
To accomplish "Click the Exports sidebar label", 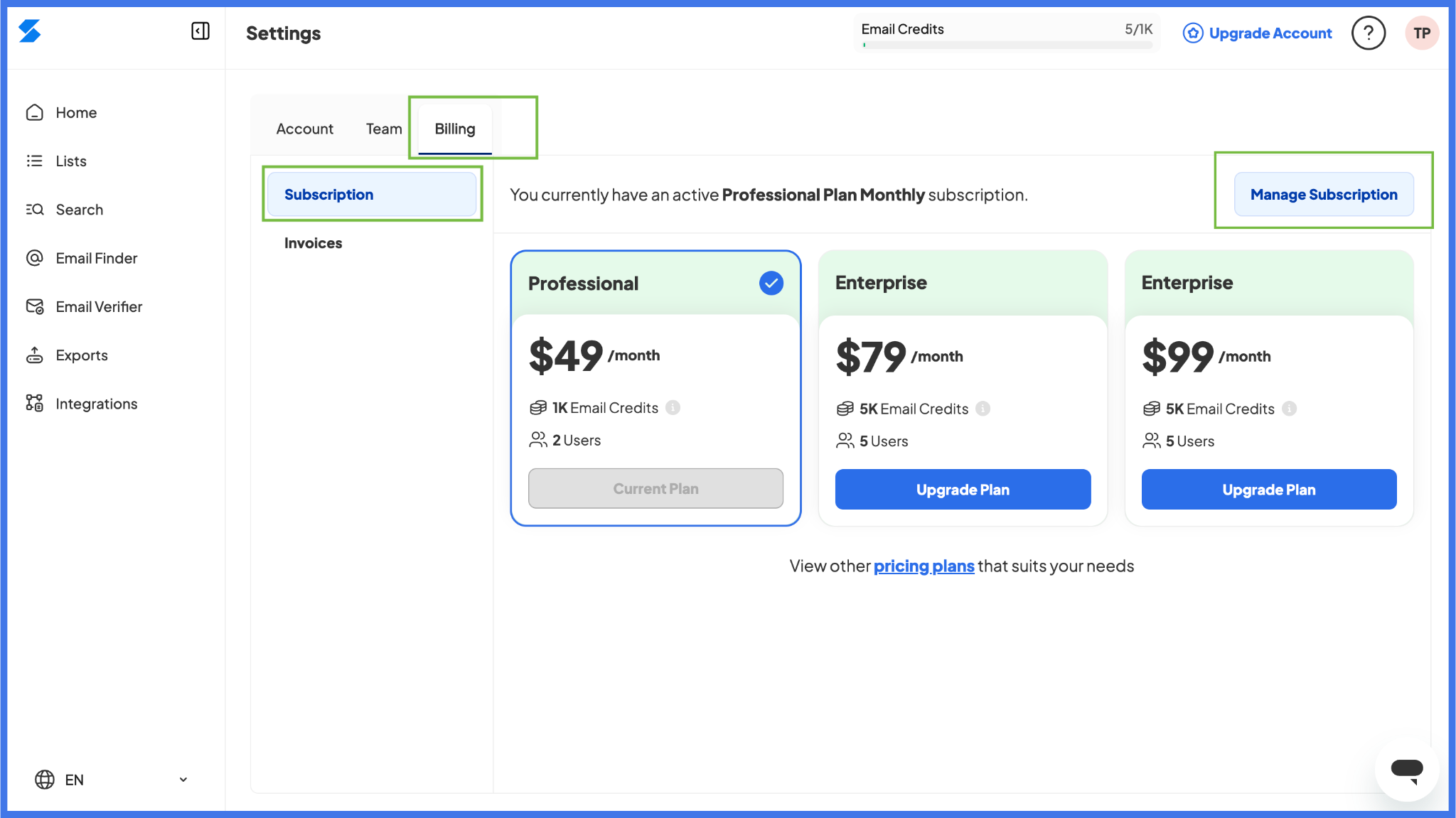I will pyautogui.click(x=82, y=355).
